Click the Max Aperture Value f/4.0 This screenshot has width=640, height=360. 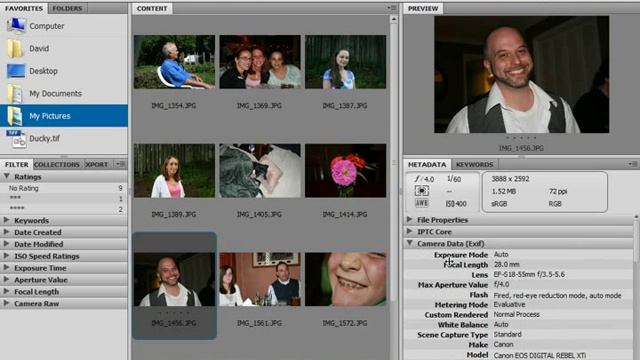pos(501,284)
